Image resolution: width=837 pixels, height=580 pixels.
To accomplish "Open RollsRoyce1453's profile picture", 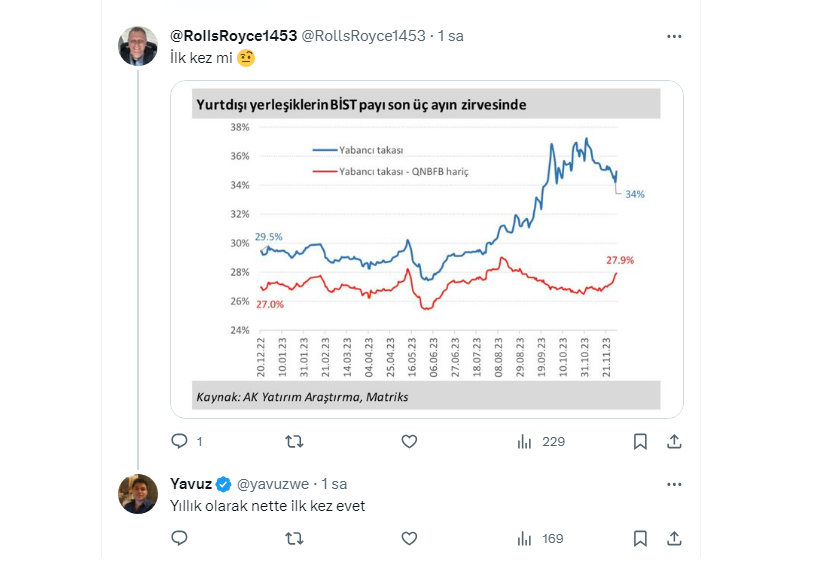I will coord(138,46).
